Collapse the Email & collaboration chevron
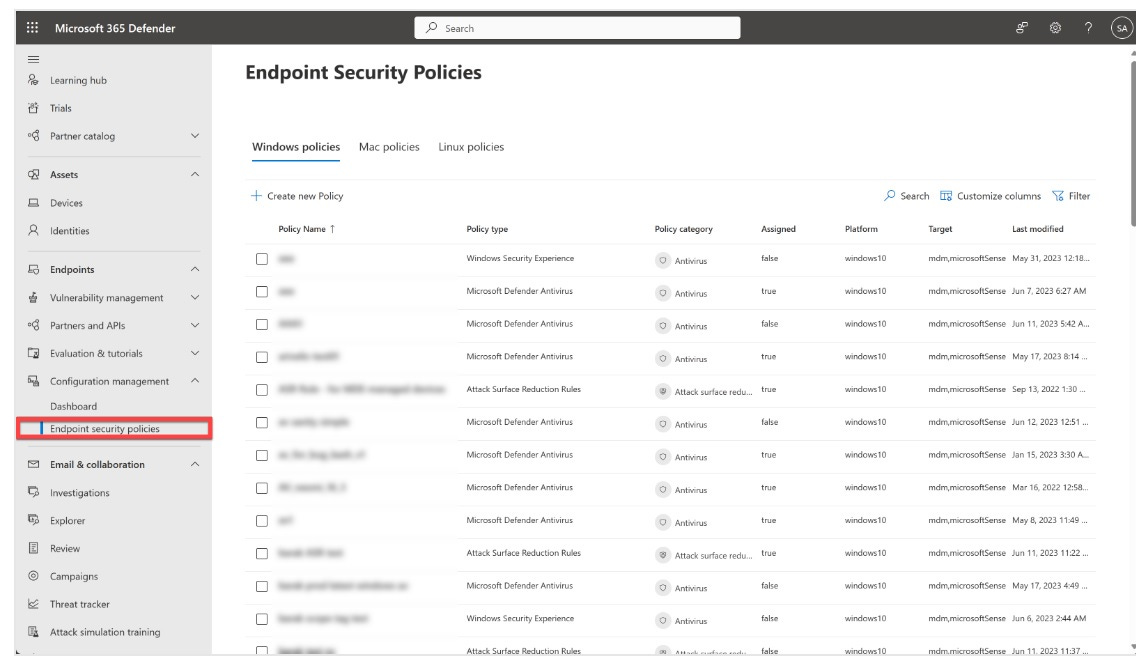This screenshot has height=658, width=1136. (x=195, y=465)
